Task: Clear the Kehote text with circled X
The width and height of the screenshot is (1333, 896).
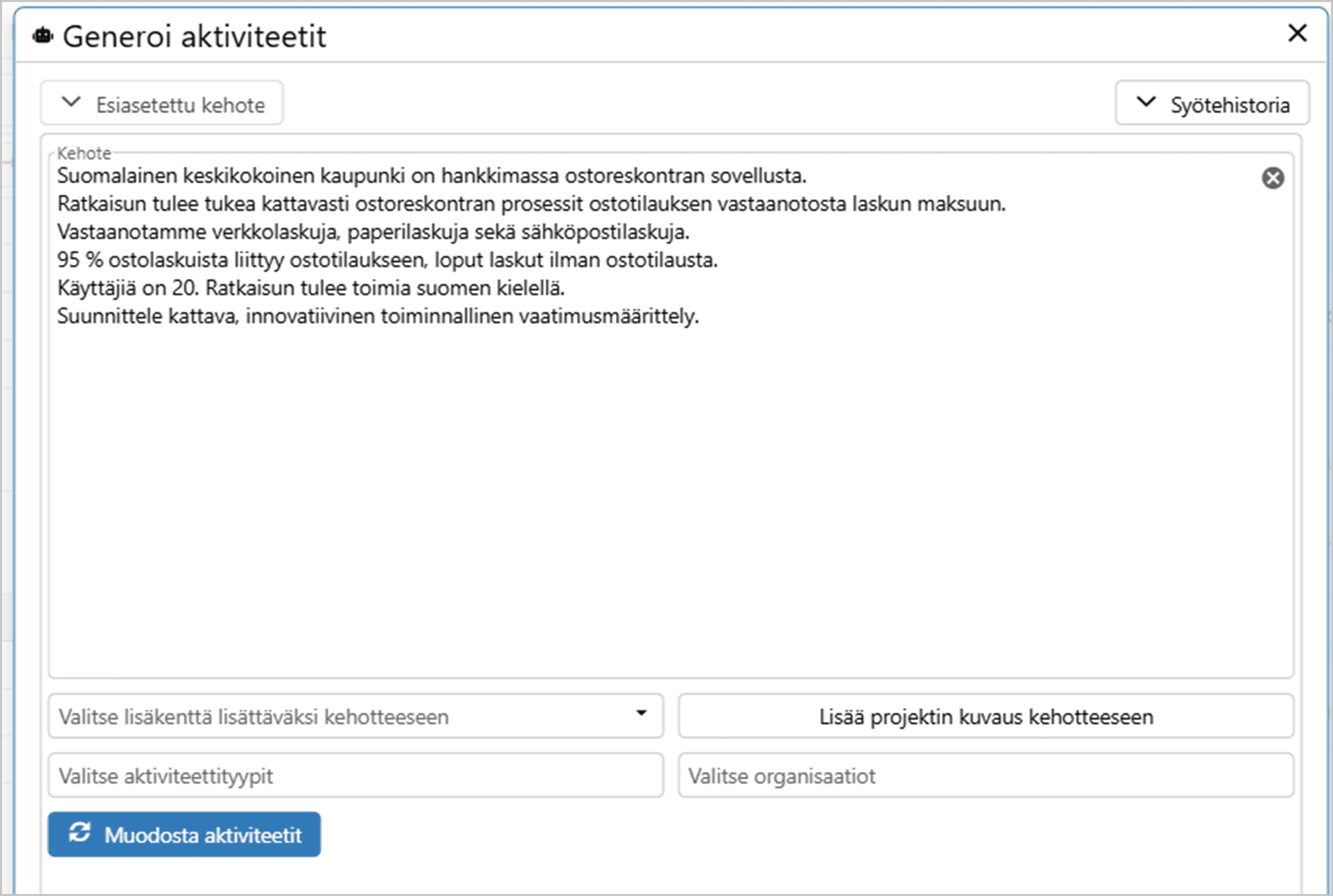Action: click(1272, 178)
